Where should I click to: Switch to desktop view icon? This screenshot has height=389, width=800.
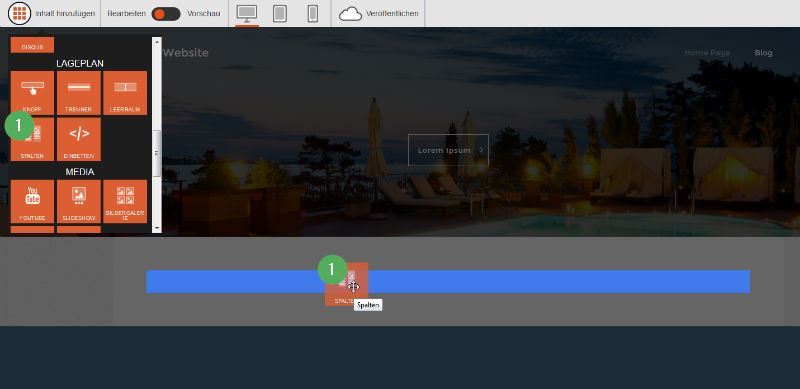click(246, 14)
